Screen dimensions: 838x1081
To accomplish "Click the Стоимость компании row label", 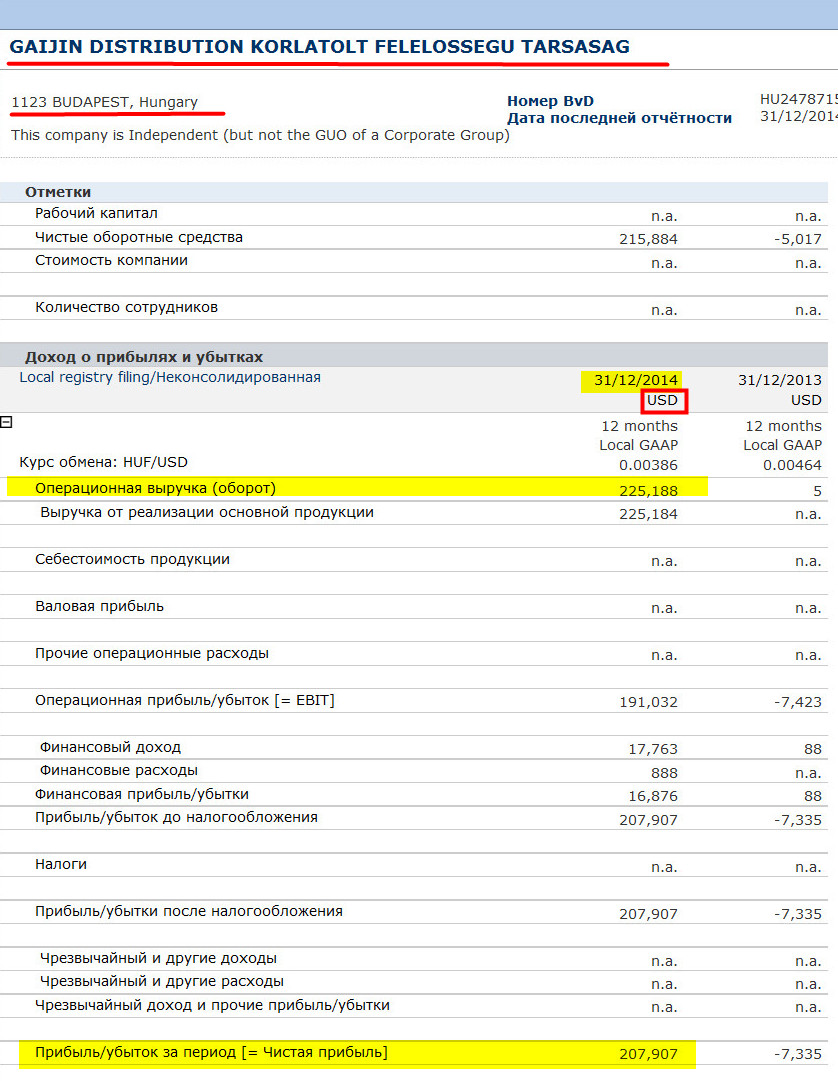I will click(x=111, y=260).
